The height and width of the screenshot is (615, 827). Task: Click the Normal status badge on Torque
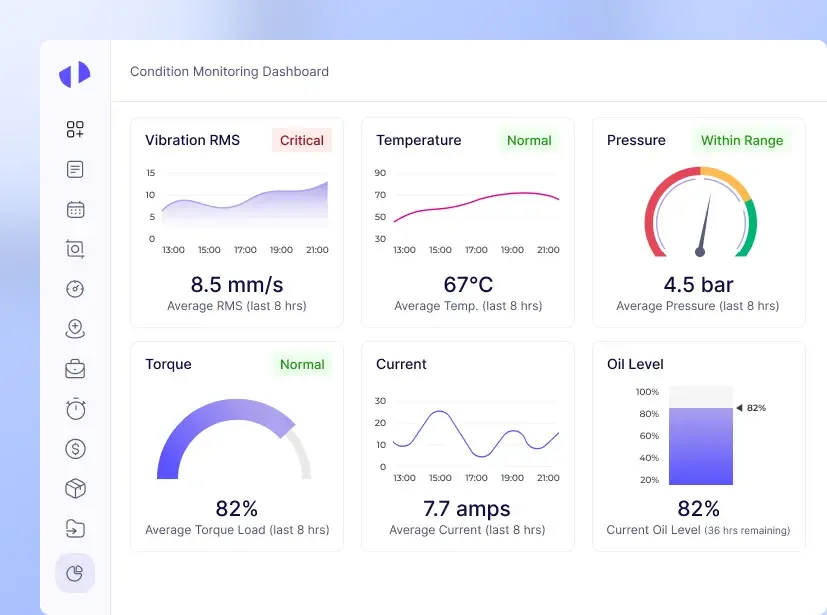click(x=302, y=364)
